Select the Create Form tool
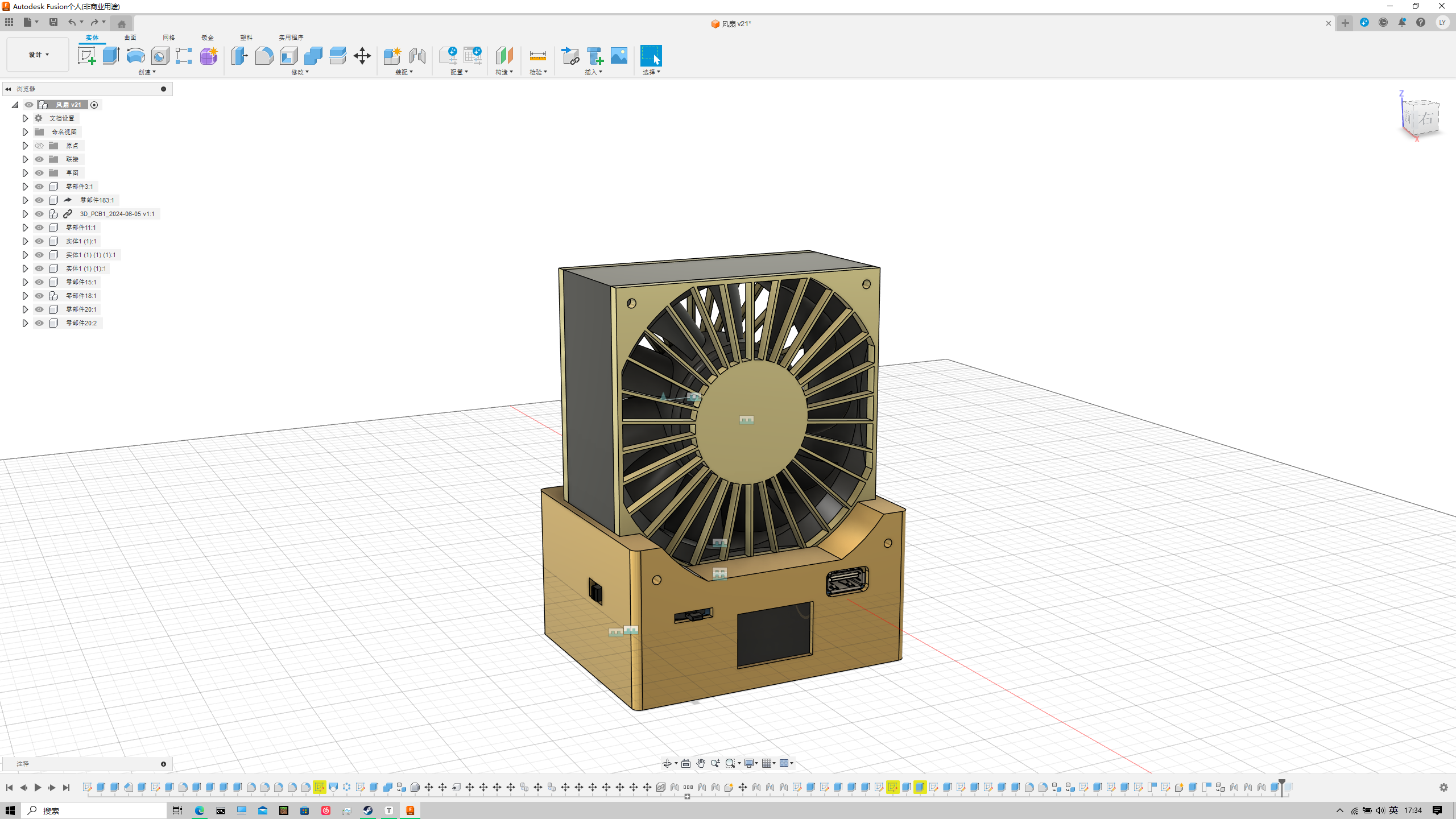The image size is (1456, 819). (x=209, y=56)
